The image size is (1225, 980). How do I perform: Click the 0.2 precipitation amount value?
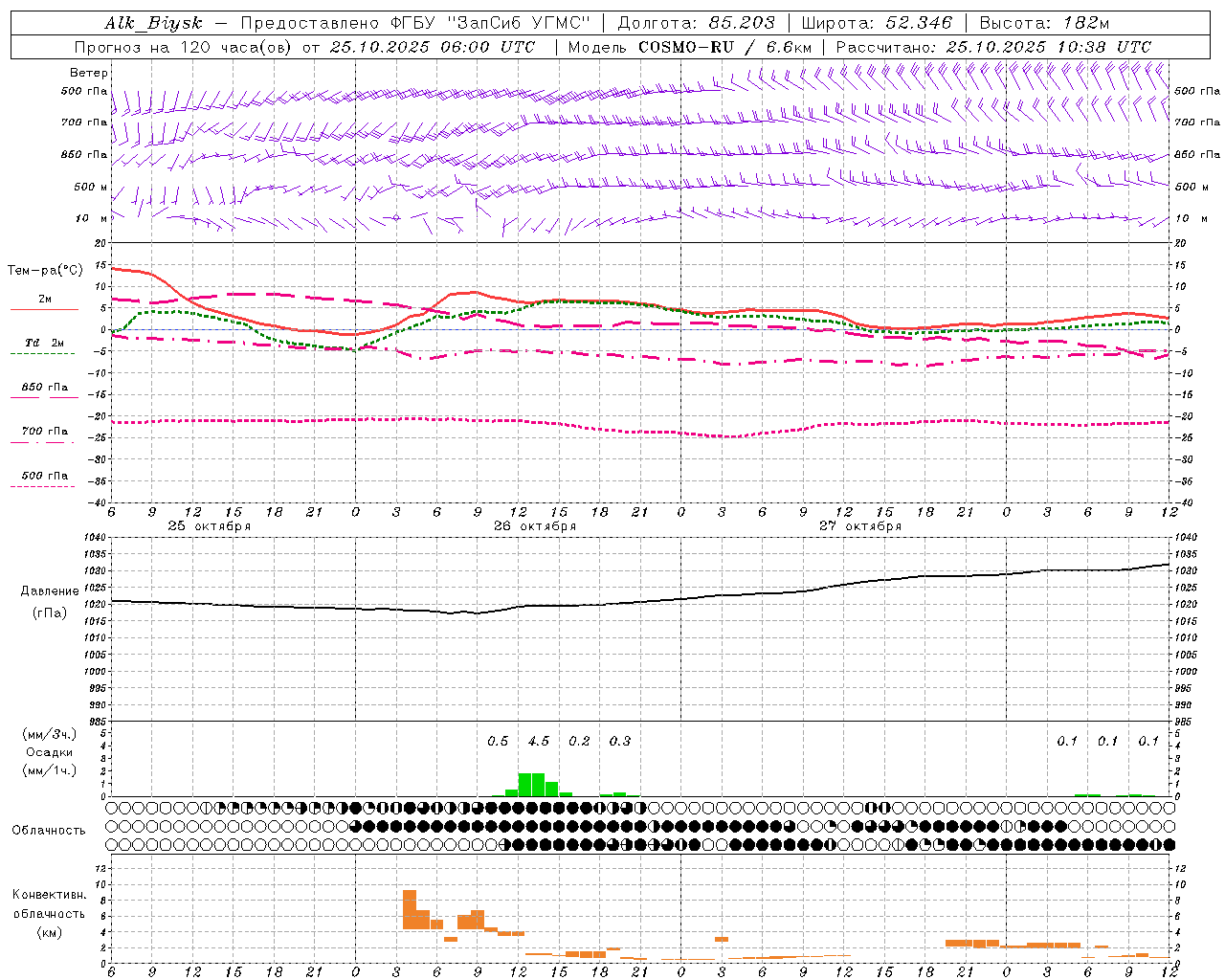pos(579,741)
